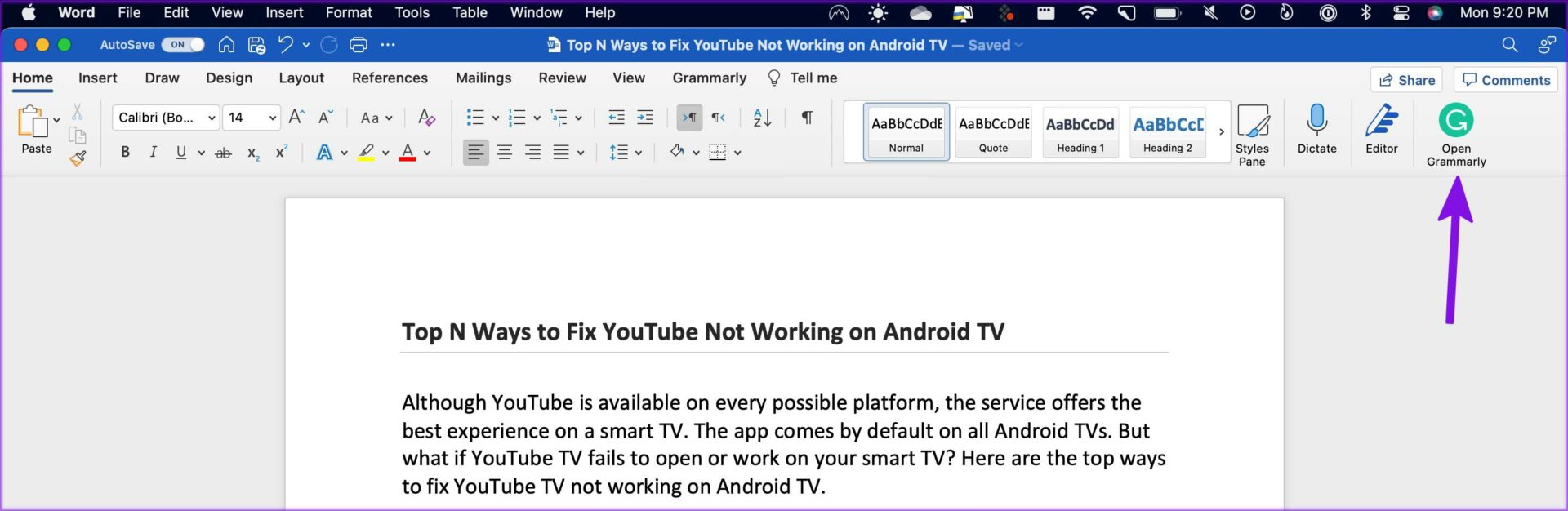Click the Save icon in title bar

[x=256, y=45]
